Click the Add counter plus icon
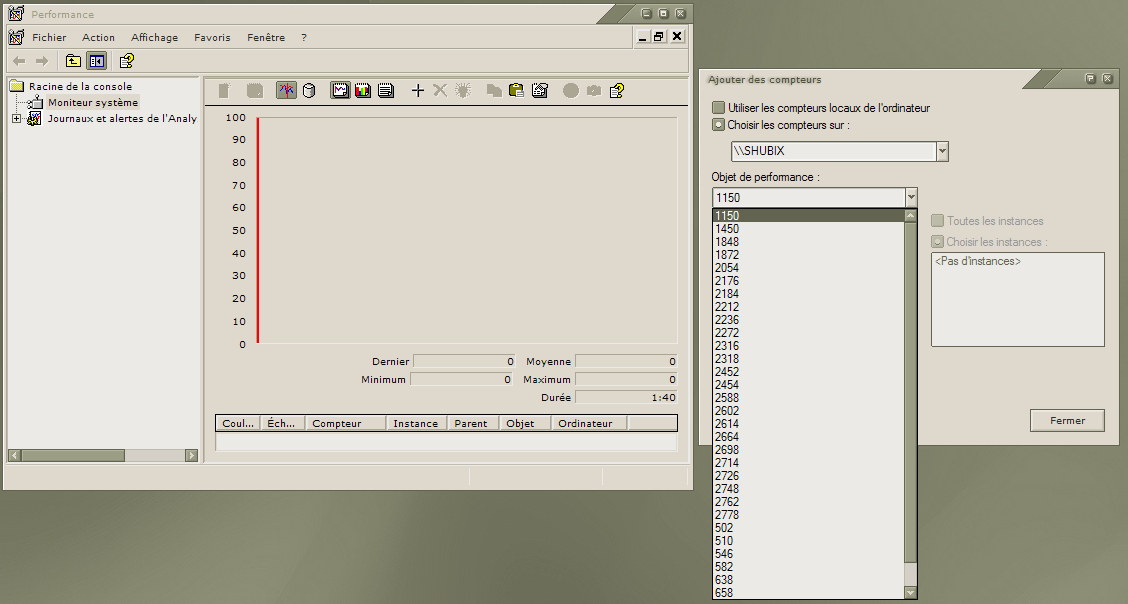Screen dimensions: 1128x604 418,91
